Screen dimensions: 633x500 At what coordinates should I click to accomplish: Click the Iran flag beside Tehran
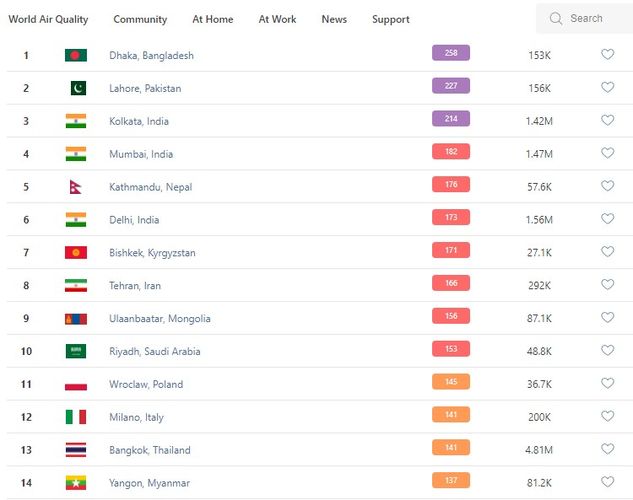click(x=76, y=285)
